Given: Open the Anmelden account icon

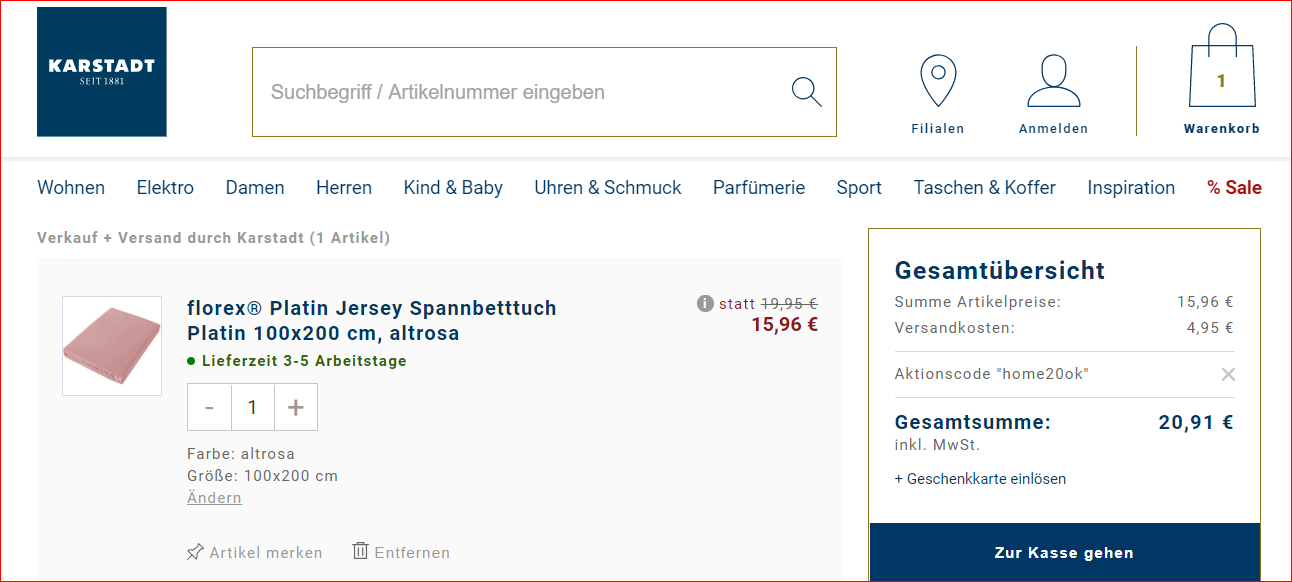Looking at the screenshot, I should [1053, 95].
